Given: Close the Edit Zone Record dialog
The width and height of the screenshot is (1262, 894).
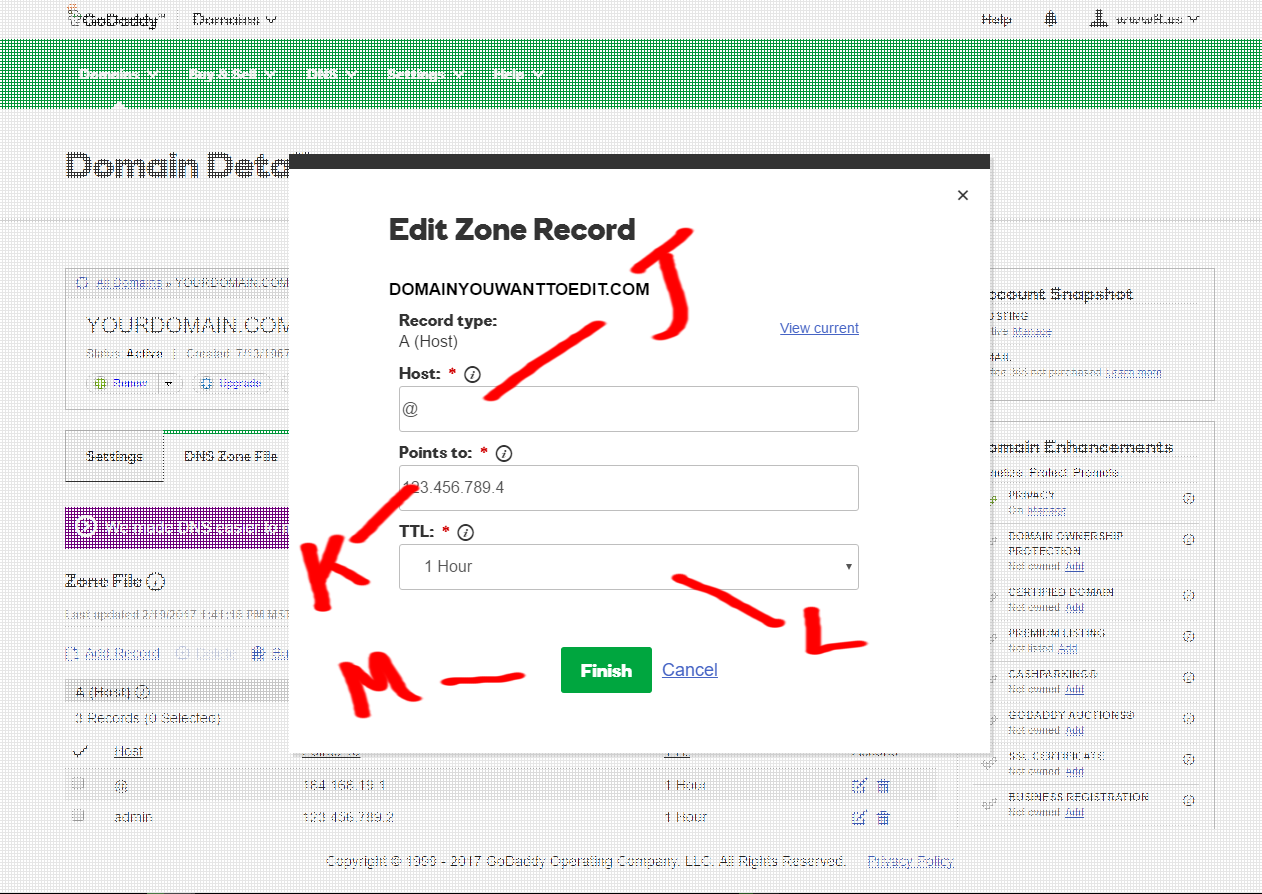Looking at the screenshot, I should [x=962, y=195].
